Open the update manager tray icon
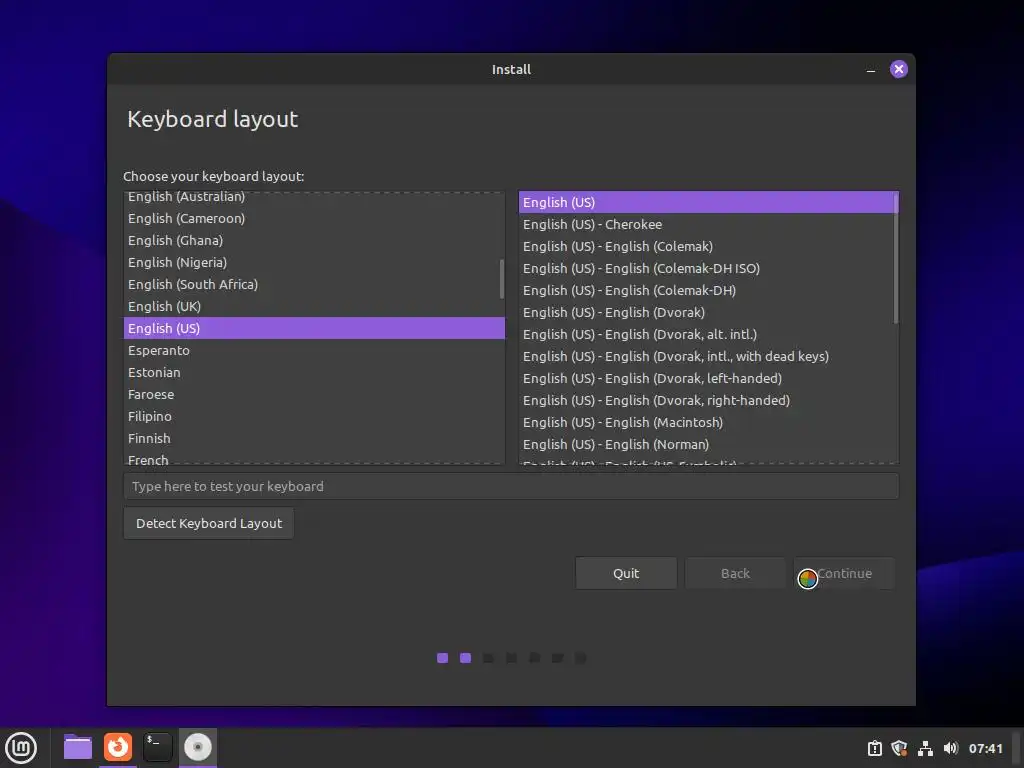Viewport: 1024px width, 768px height. (874, 748)
